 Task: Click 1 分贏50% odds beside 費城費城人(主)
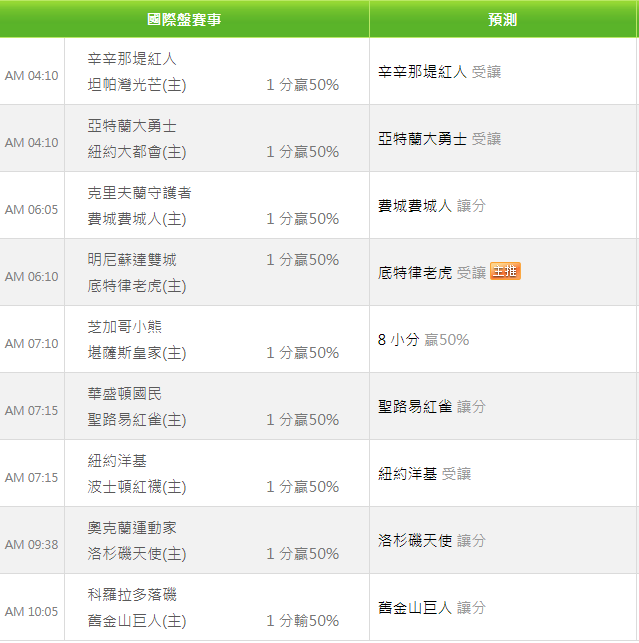pos(303,219)
